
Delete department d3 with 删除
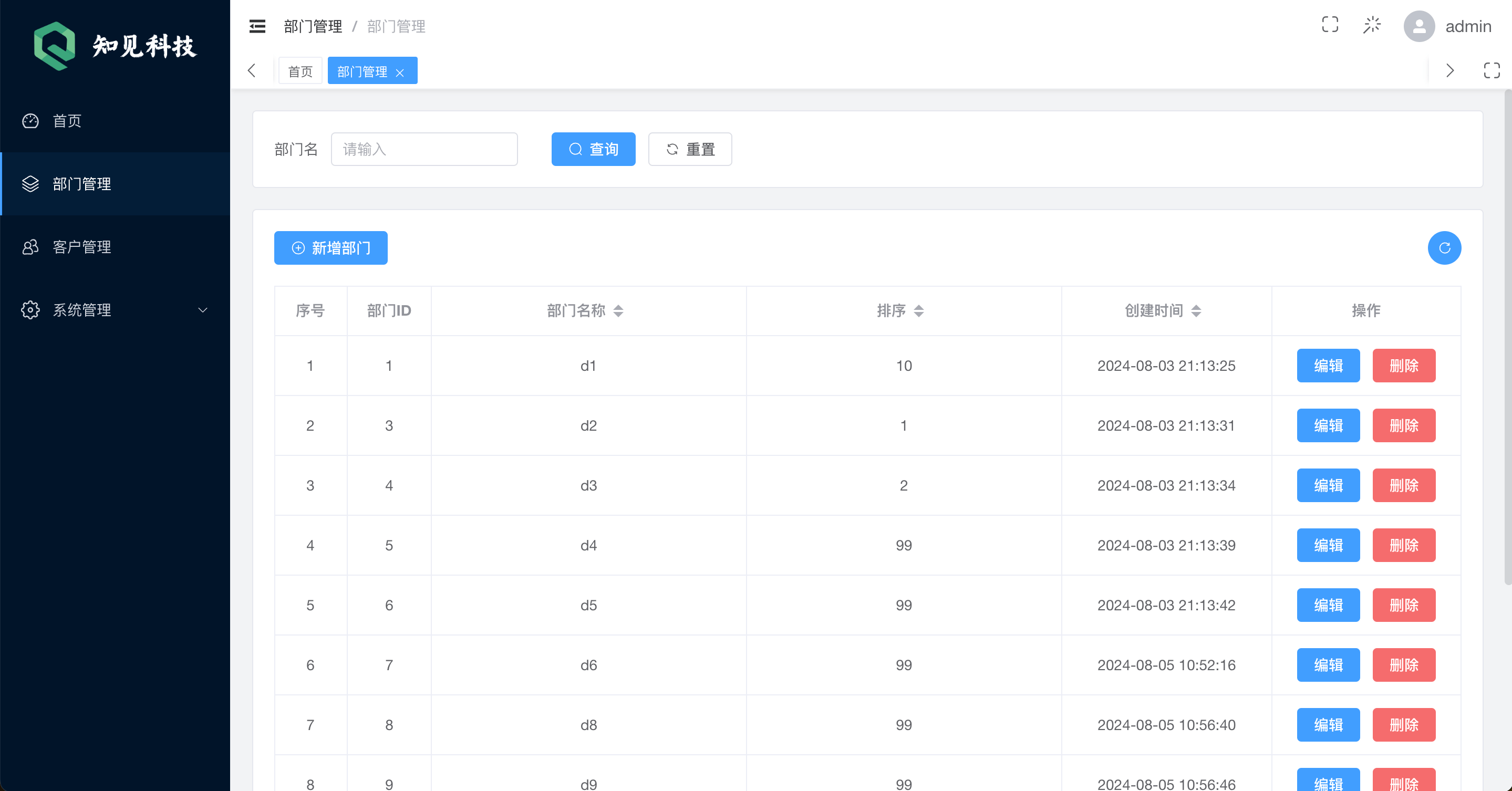1403,485
